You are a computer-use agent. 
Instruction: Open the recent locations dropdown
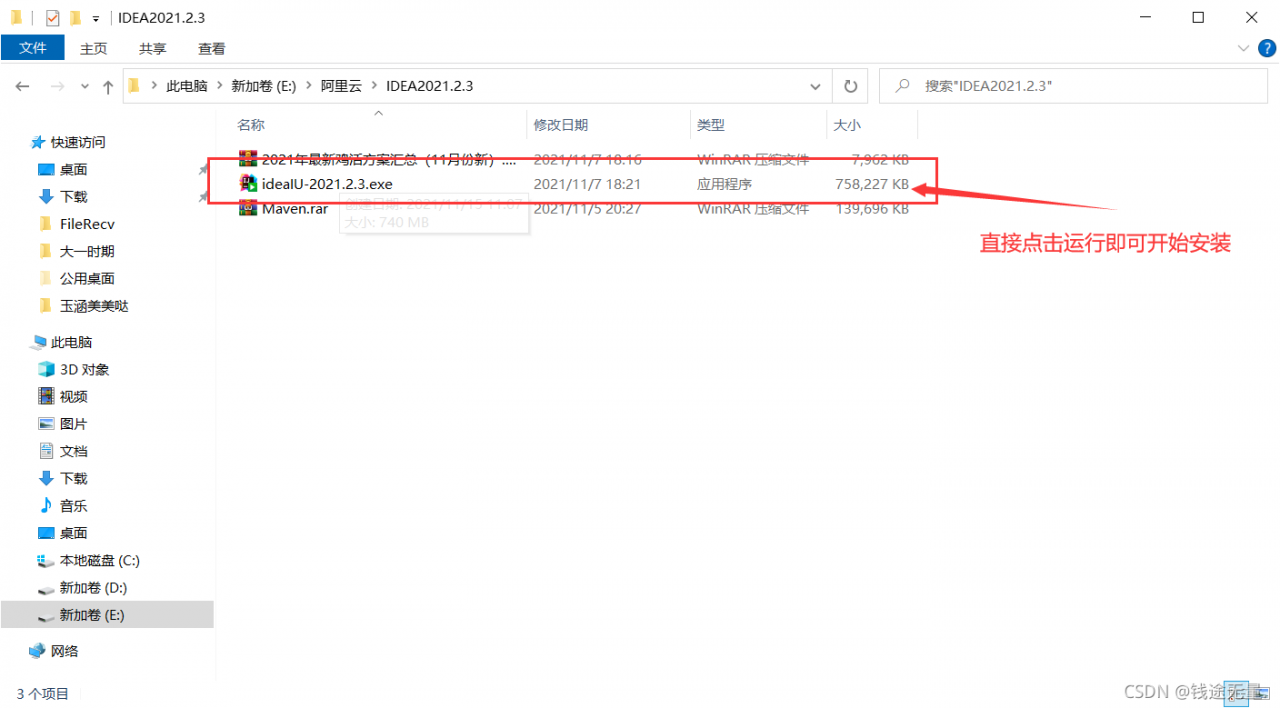(85, 87)
